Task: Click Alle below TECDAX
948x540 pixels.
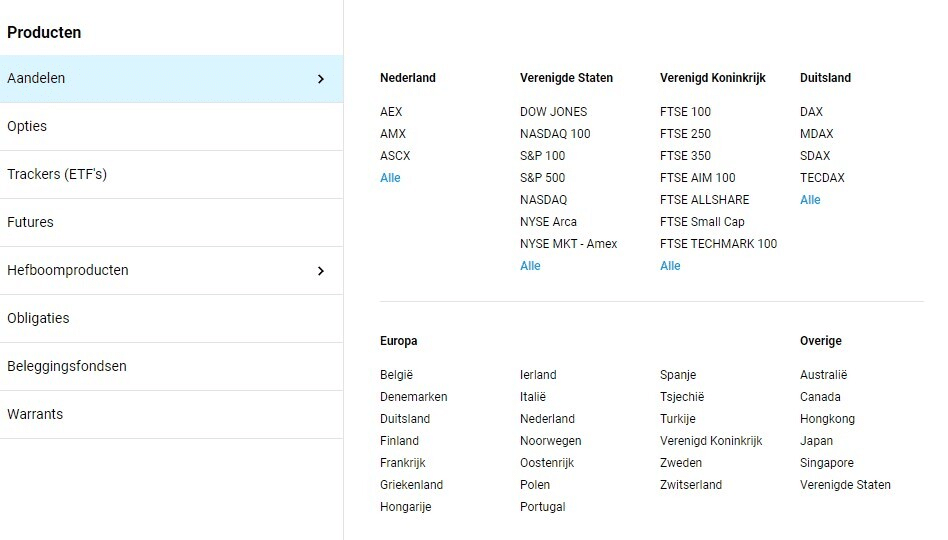Action: click(810, 200)
